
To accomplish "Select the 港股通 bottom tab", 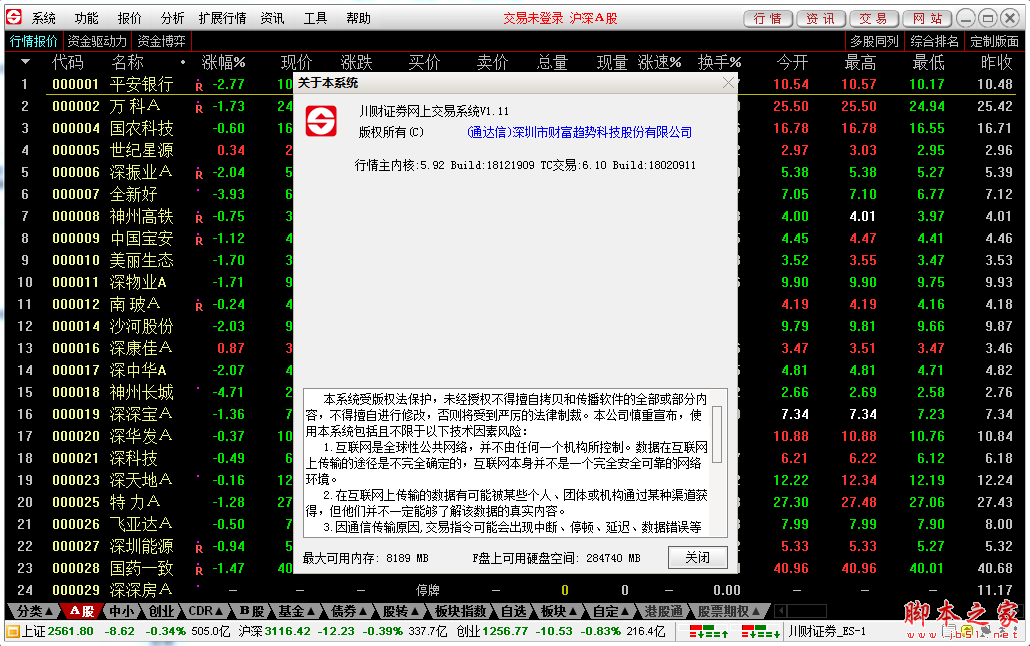I will 663,611.
